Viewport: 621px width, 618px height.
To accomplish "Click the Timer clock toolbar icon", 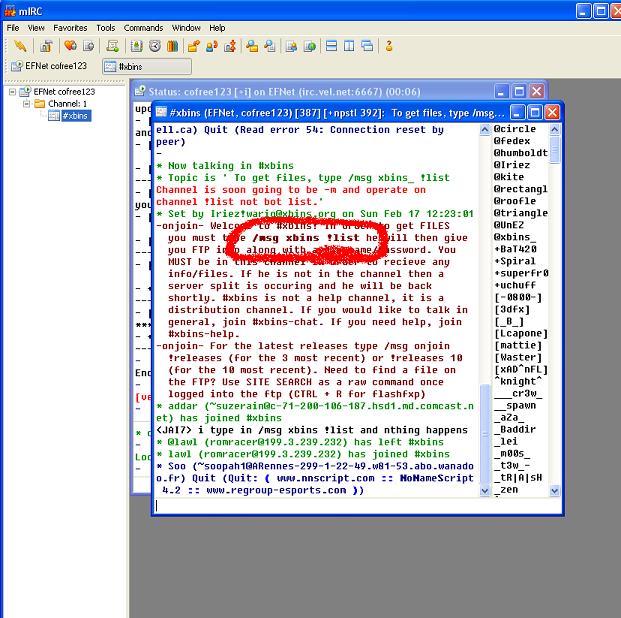I will pos(155,46).
